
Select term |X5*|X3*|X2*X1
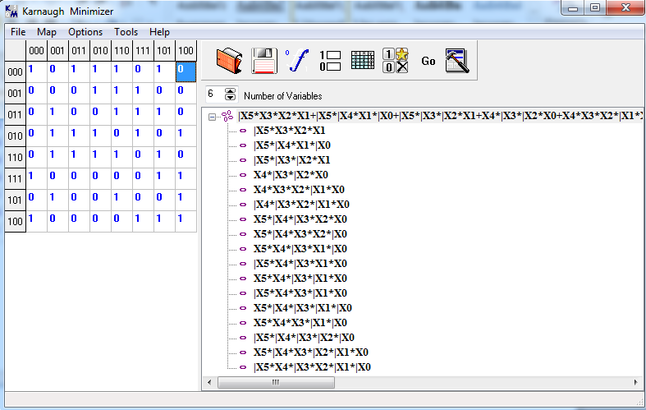[x=292, y=160]
